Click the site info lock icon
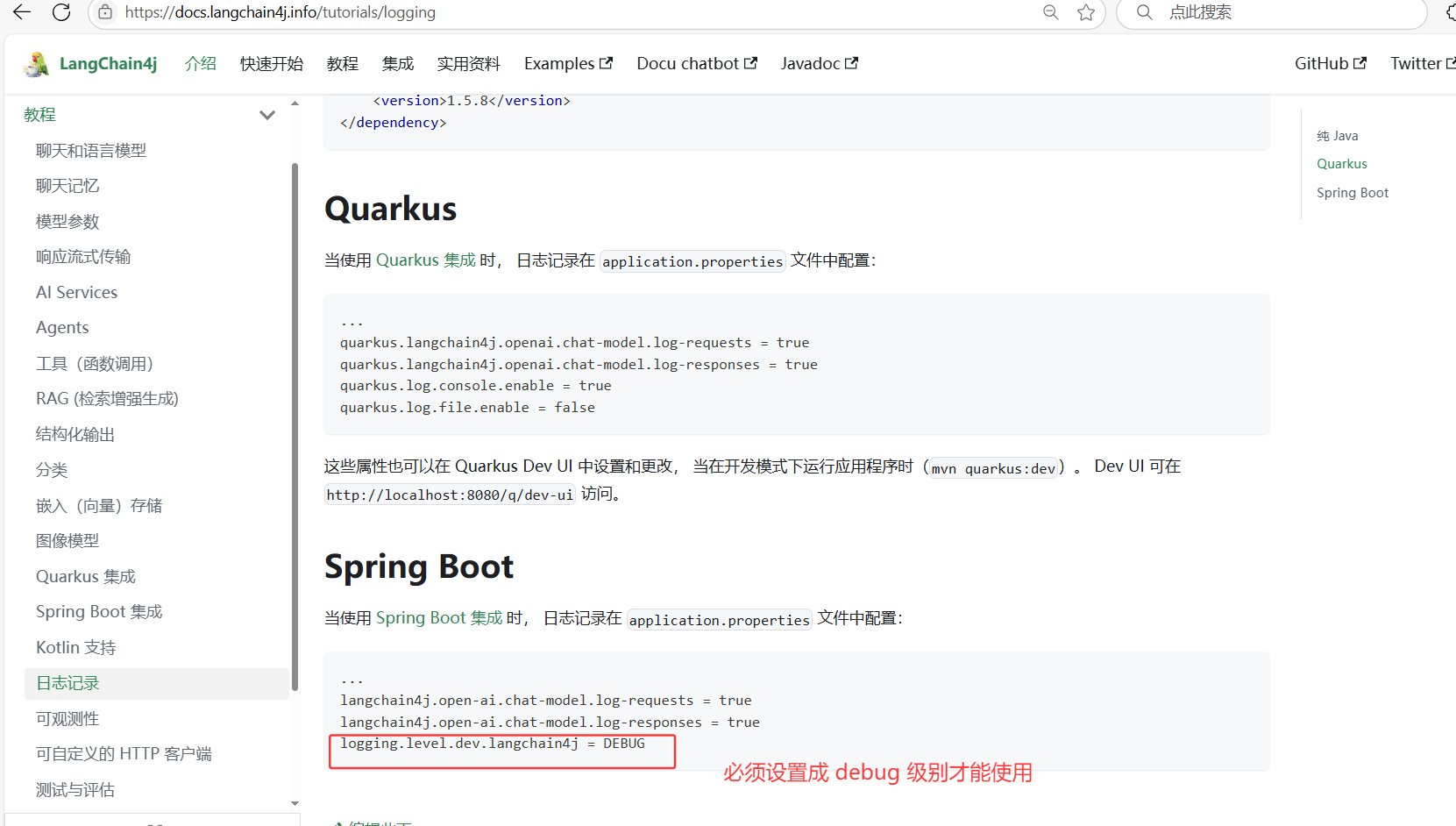 click(x=105, y=12)
